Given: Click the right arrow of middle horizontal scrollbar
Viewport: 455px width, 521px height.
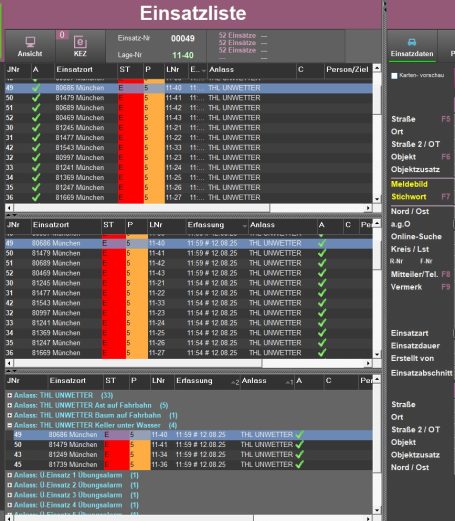Looking at the screenshot, I should point(368,363).
